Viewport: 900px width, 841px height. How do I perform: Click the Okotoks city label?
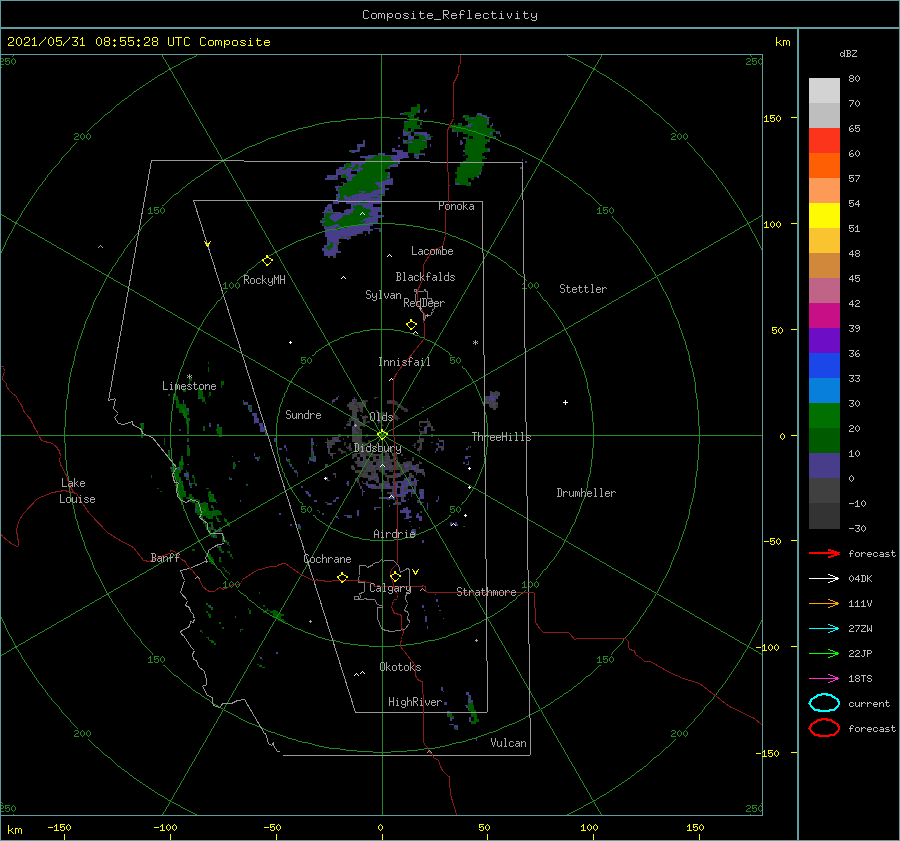tap(400, 667)
